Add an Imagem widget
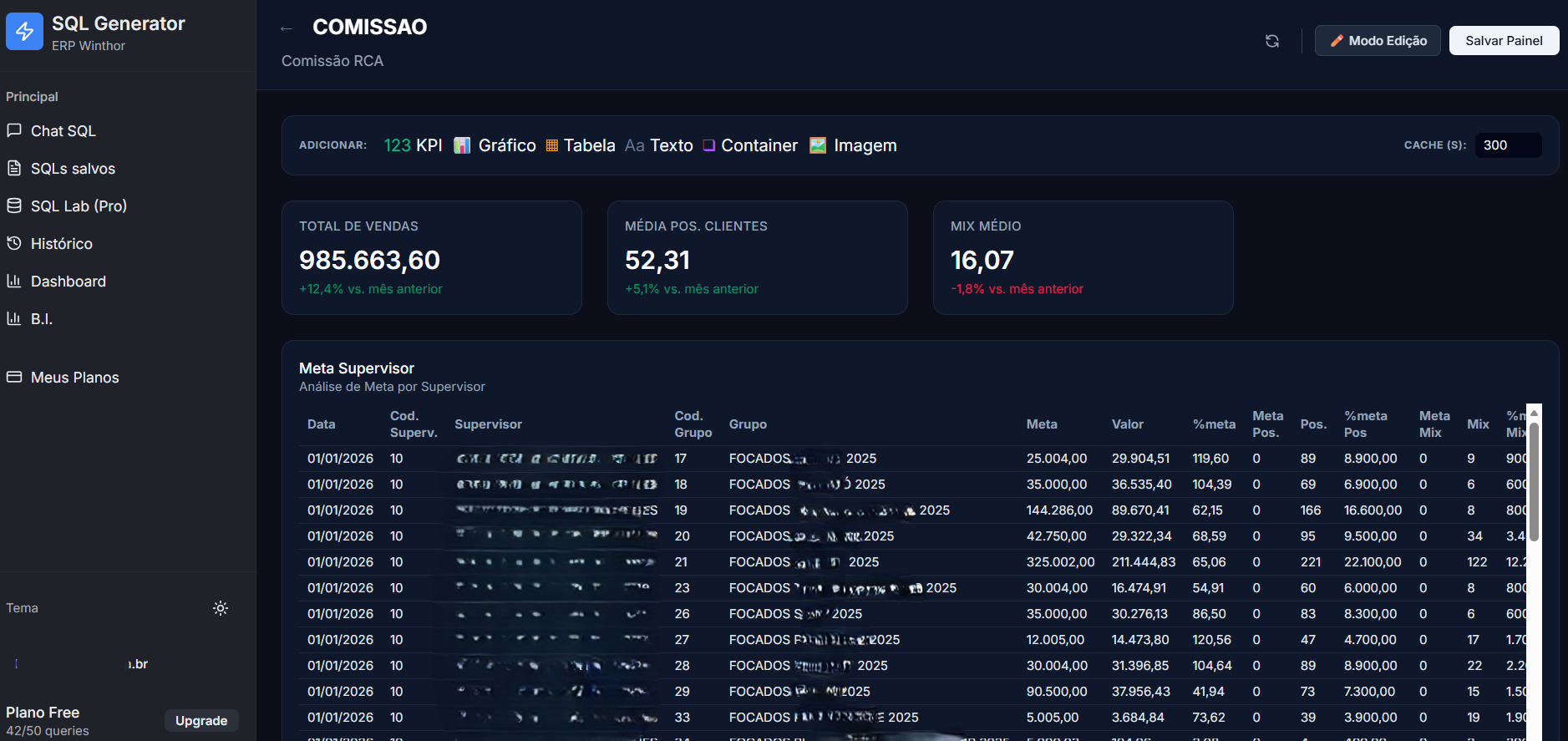Image resolution: width=1568 pixels, height=741 pixels. [853, 145]
